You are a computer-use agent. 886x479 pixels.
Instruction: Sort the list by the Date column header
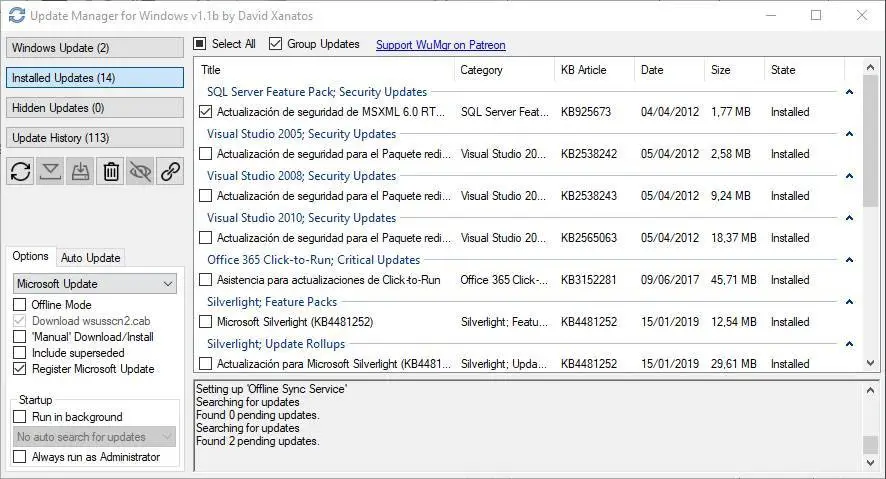[652, 70]
